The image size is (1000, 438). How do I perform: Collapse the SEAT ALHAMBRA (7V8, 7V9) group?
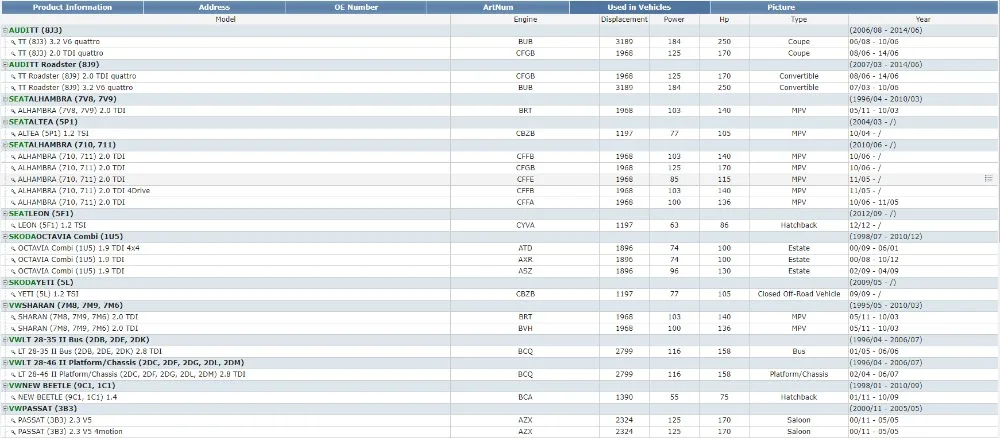coord(5,99)
